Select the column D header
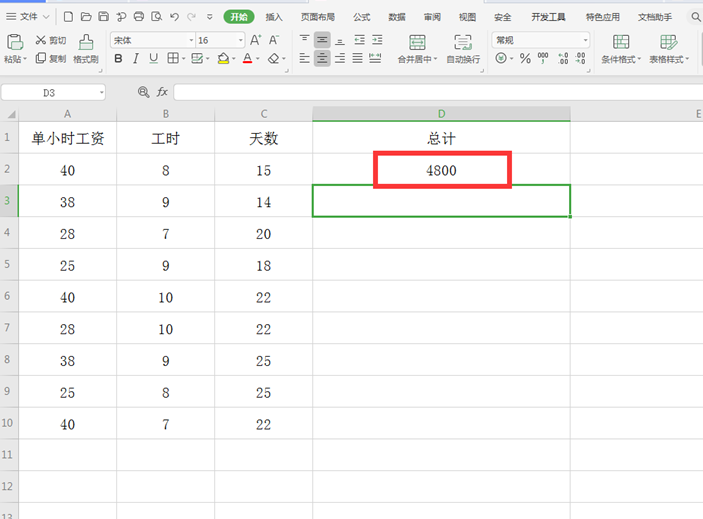The width and height of the screenshot is (703, 519). 441,114
